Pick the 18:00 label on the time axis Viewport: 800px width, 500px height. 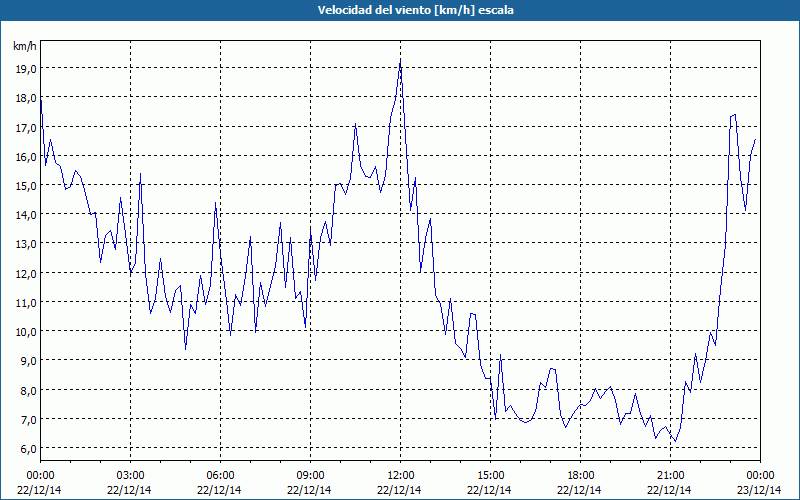[581, 476]
